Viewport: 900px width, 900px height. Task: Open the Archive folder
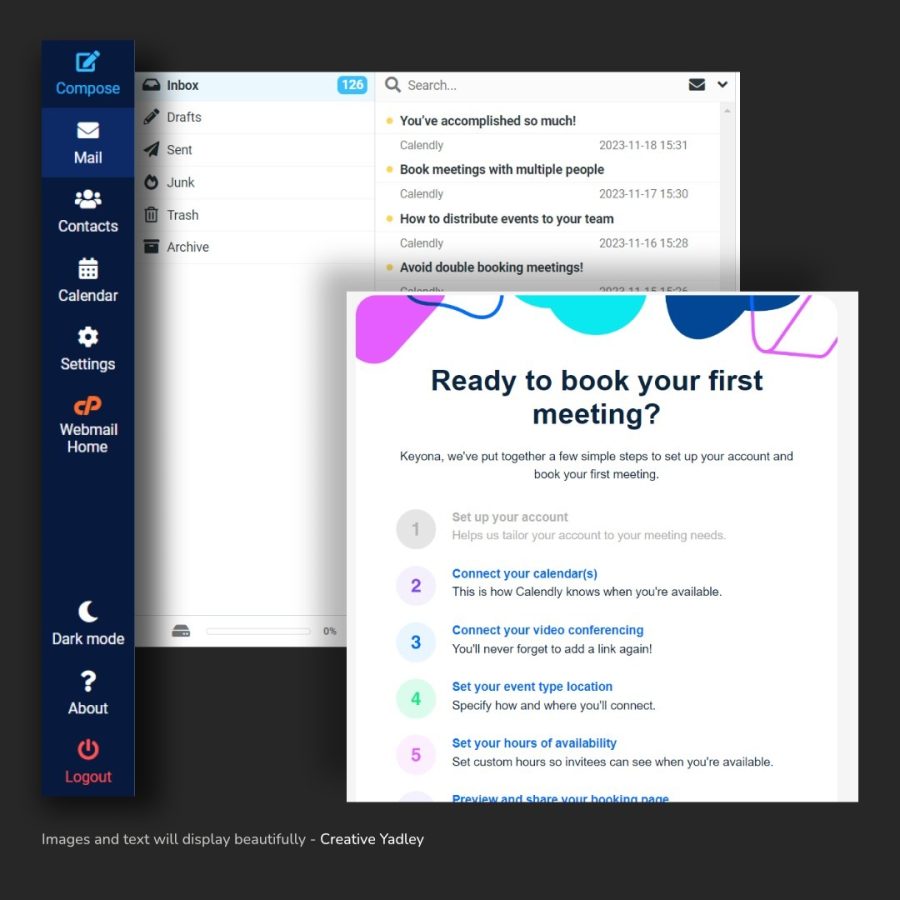pyautogui.click(x=254, y=247)
